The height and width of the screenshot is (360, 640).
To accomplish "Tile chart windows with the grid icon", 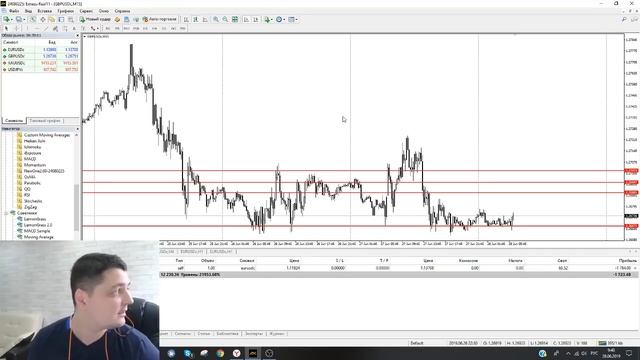I will click(235, 19).
